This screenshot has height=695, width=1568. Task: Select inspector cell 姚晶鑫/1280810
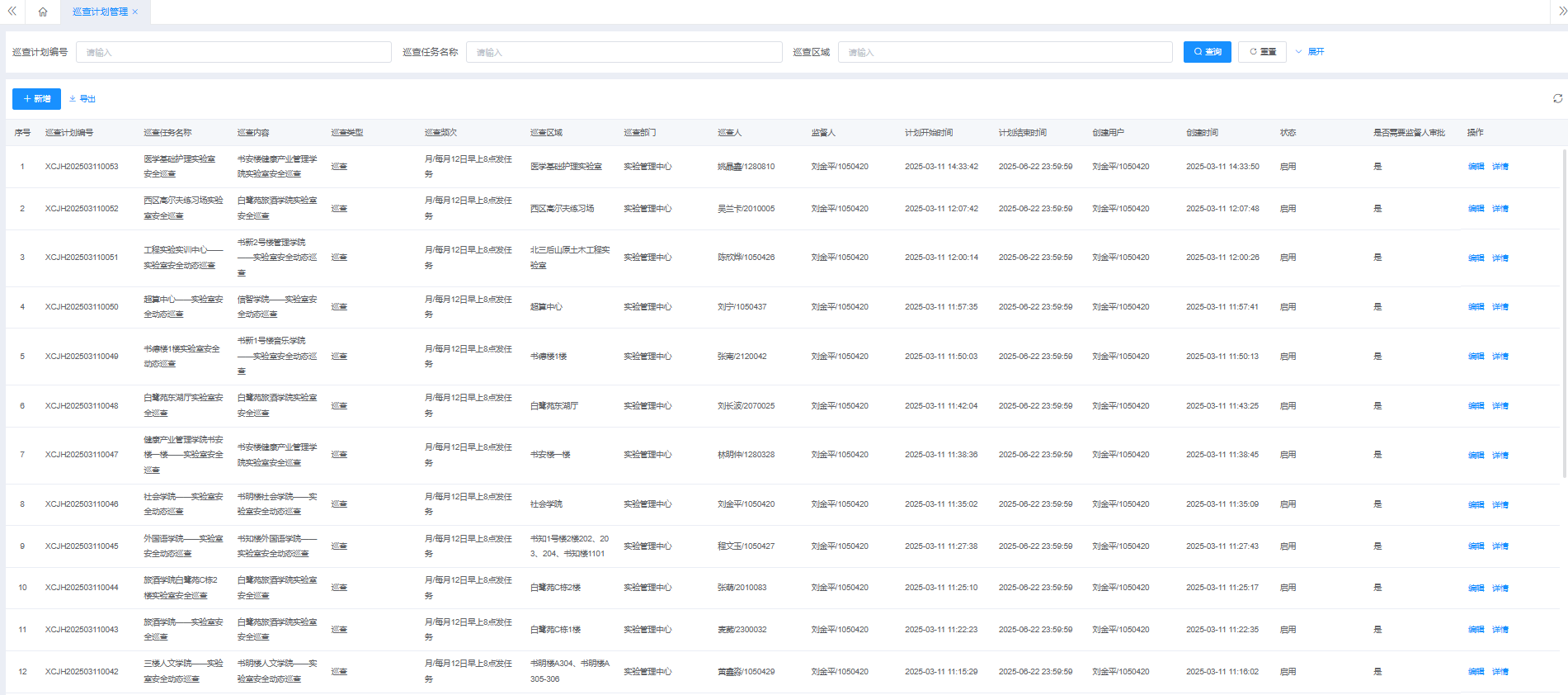[x=746, y=167]
